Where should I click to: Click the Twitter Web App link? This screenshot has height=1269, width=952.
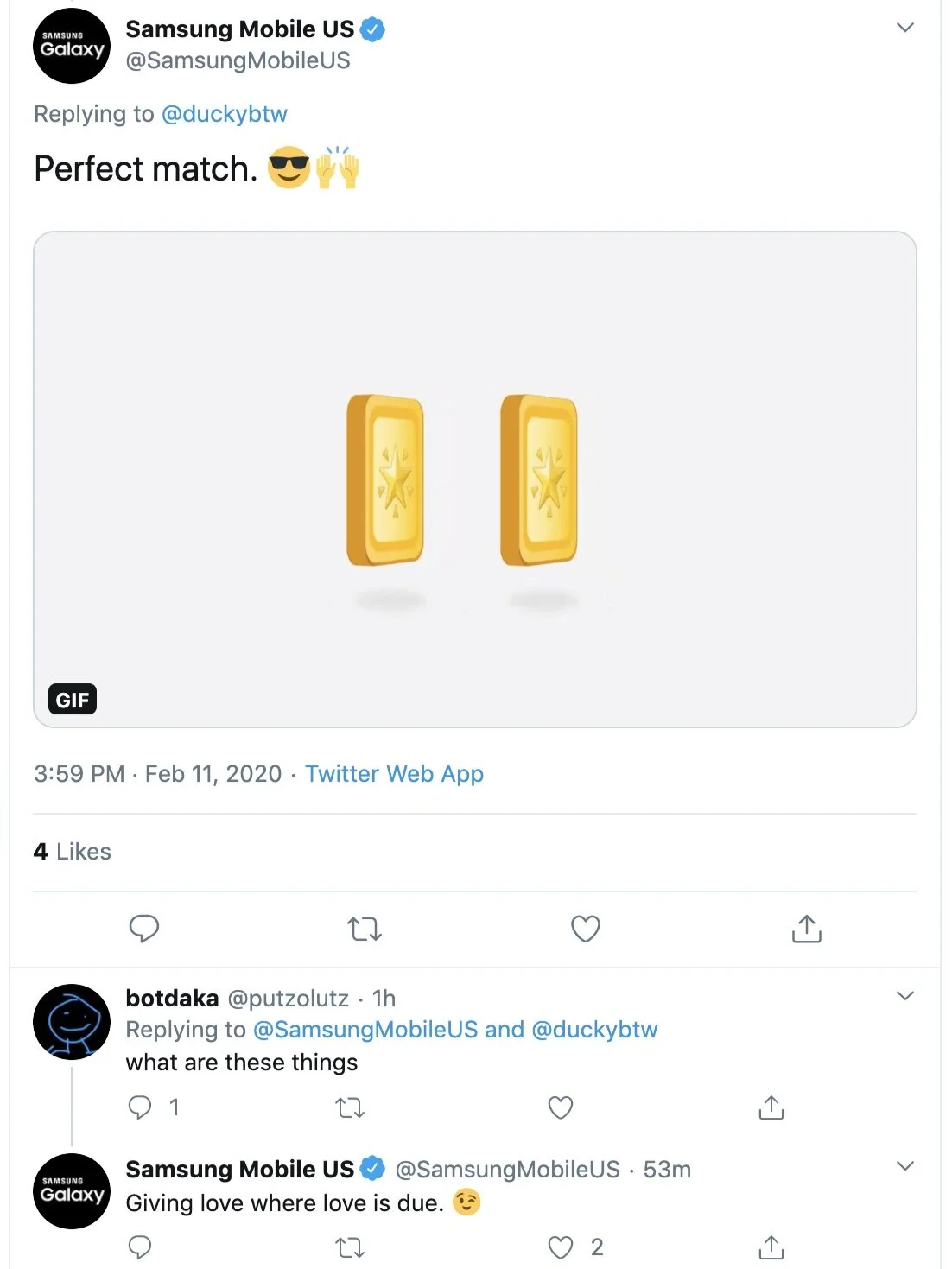[x=394, y=773]
